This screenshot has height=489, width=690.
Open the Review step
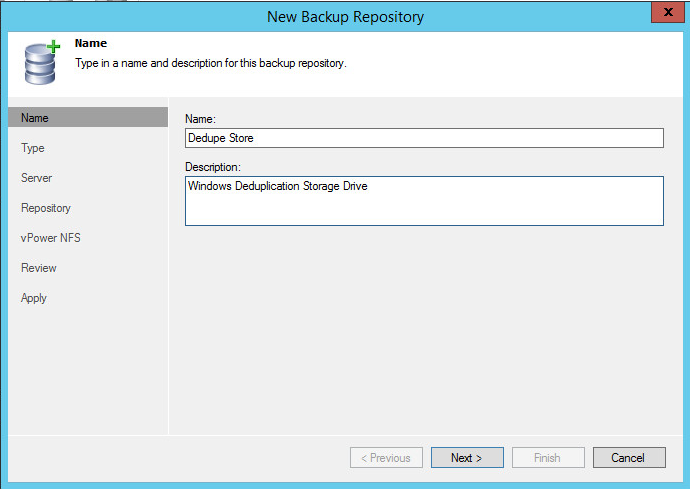click(39, 268)
